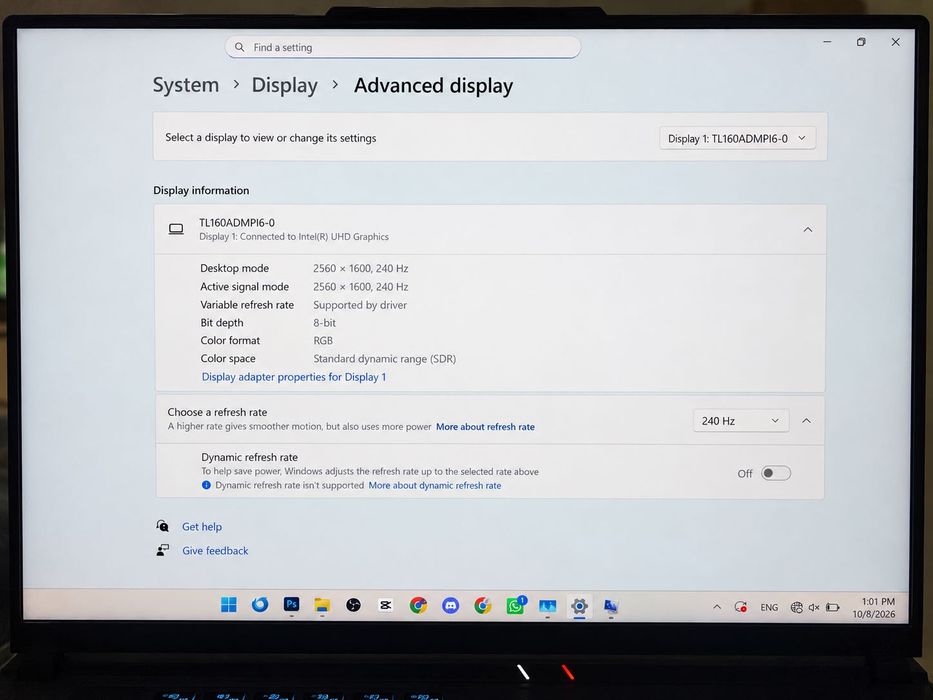Click the tray sync icon with red dot
Image resolution: width=933 pixels, height=700 pixels.
[741, 607]
